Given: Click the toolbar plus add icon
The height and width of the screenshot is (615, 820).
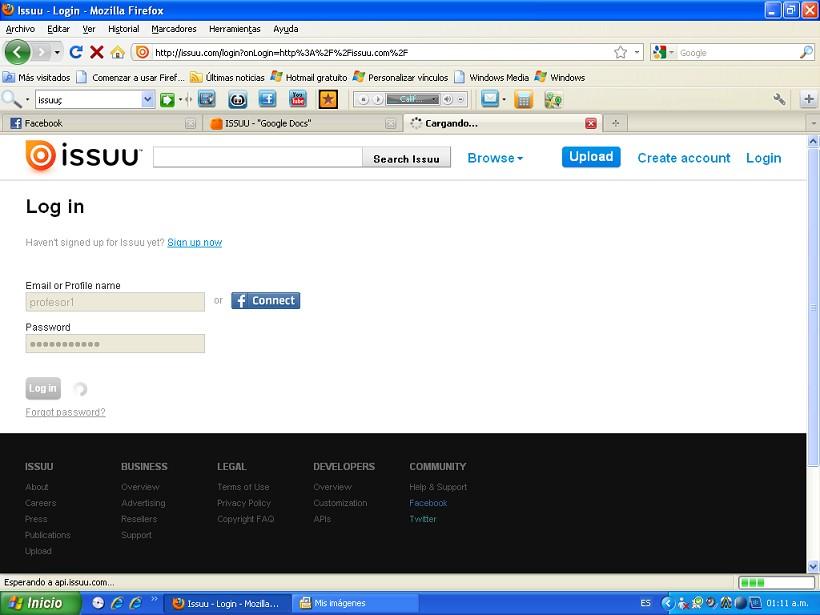Looking at the screenshot, I should [x=808, y=99].
